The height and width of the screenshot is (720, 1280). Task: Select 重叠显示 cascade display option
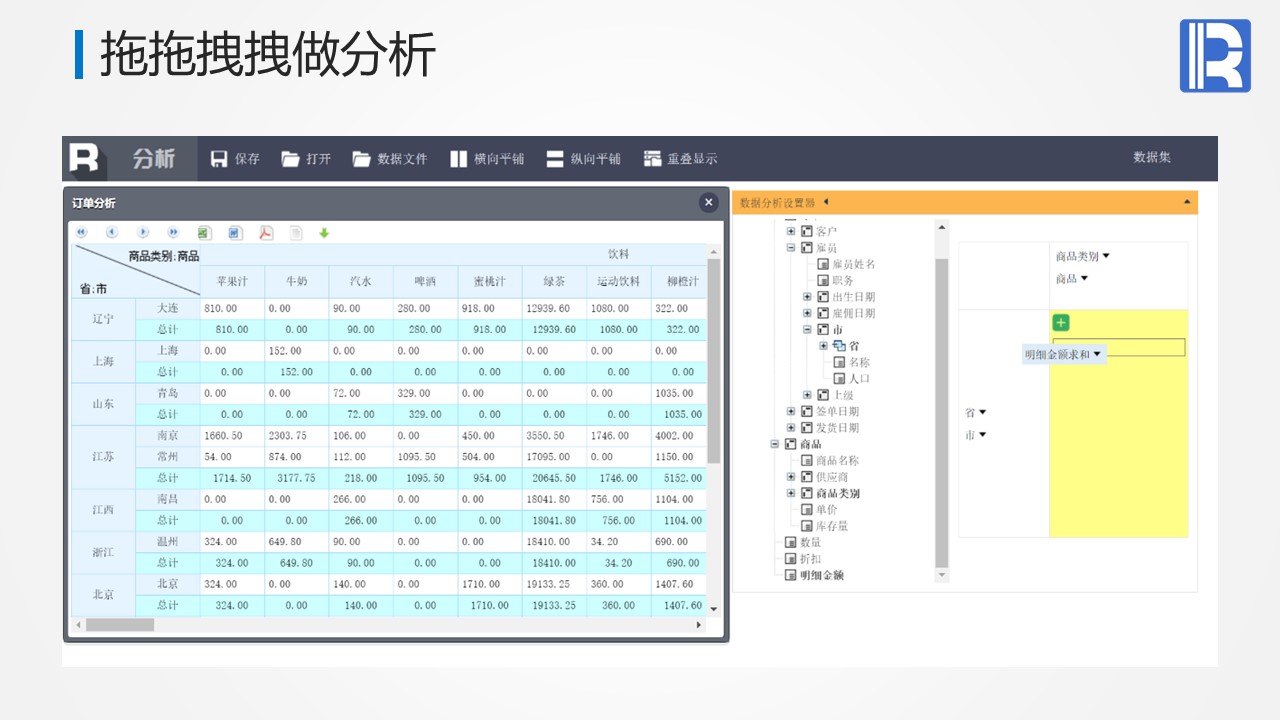(x=680, y=159)
